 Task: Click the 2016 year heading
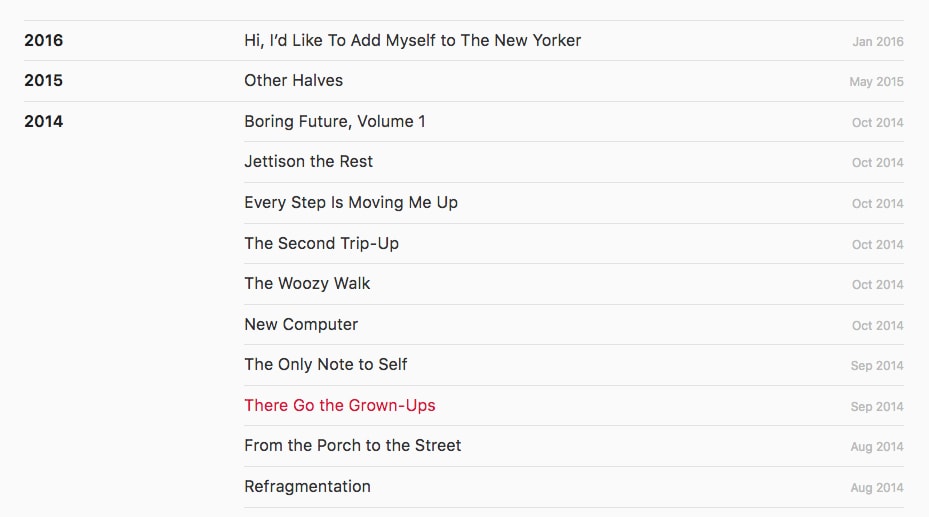43,41
